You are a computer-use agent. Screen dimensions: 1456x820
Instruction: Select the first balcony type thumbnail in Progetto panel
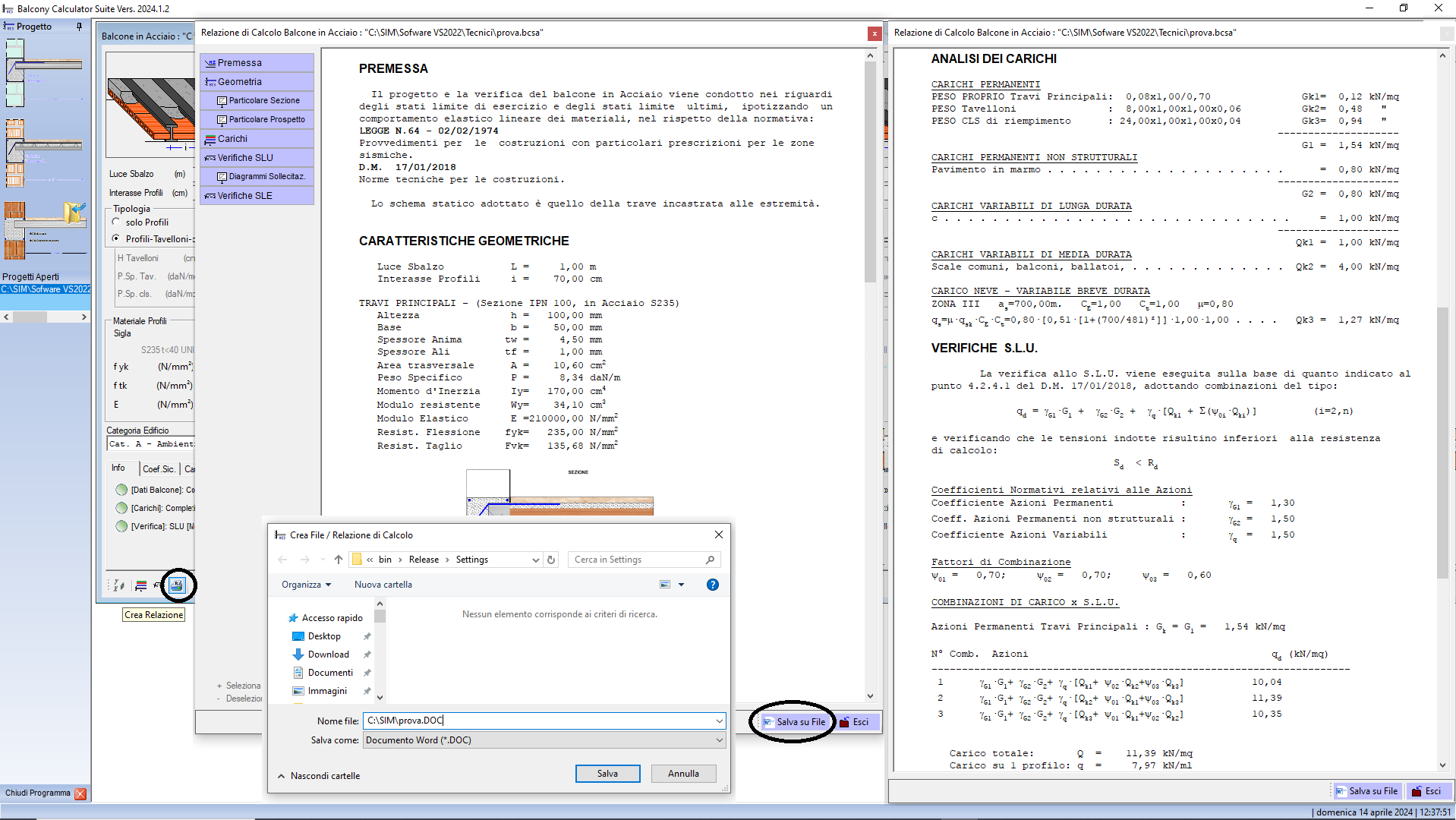click(46, 72)
